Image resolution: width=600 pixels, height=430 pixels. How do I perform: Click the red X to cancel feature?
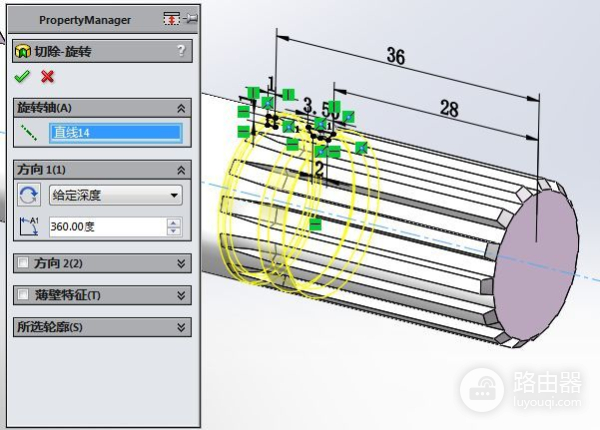point(47,77)
